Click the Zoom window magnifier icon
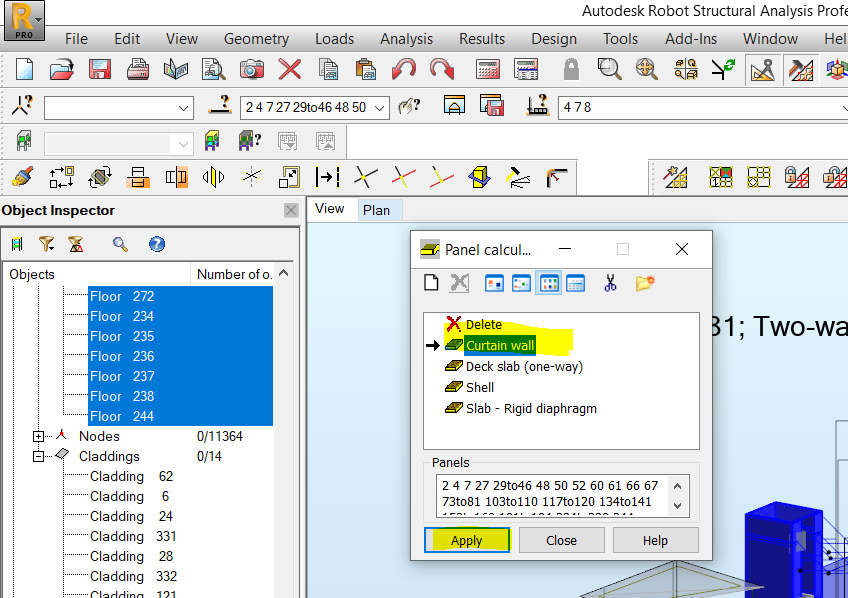This screenshot has width=848, height=598. 609,69
